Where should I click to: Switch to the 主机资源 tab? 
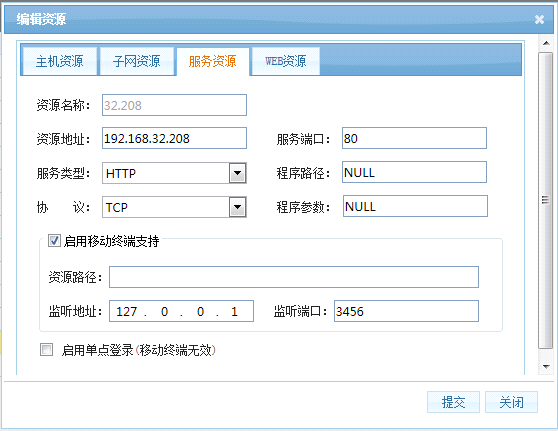click(59, 61)
